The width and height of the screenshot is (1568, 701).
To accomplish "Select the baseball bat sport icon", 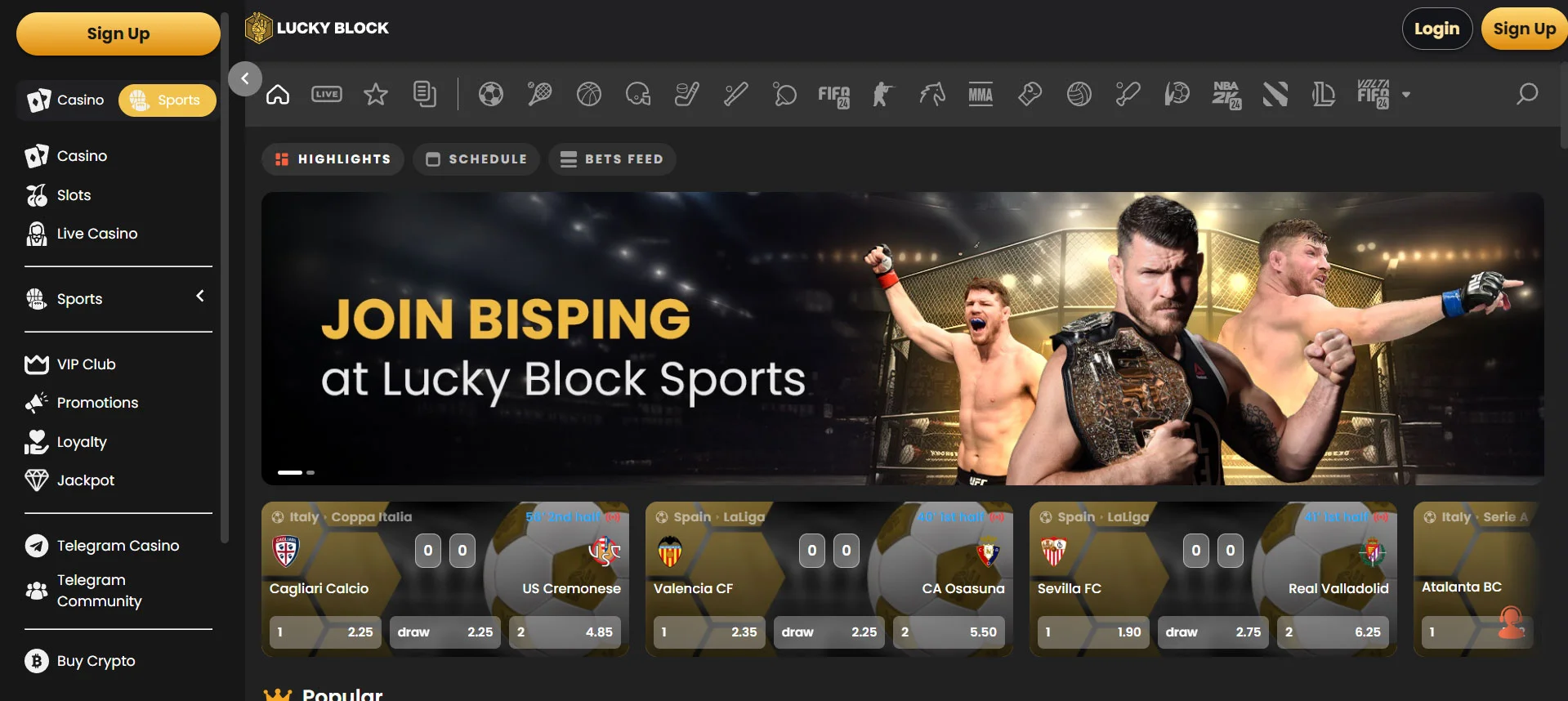I will (x=735, y=94).
